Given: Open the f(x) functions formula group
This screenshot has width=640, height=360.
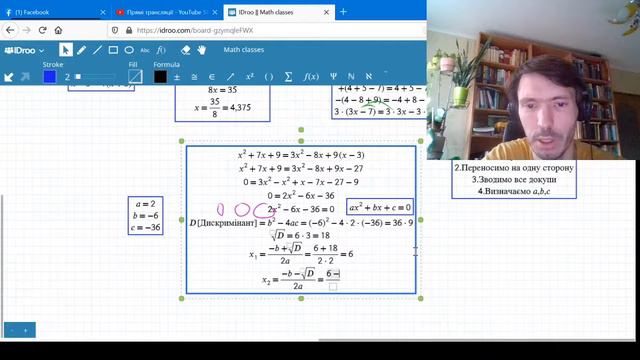Looking at the screenshot, I should pyautogui.click(x=311, y=77).
